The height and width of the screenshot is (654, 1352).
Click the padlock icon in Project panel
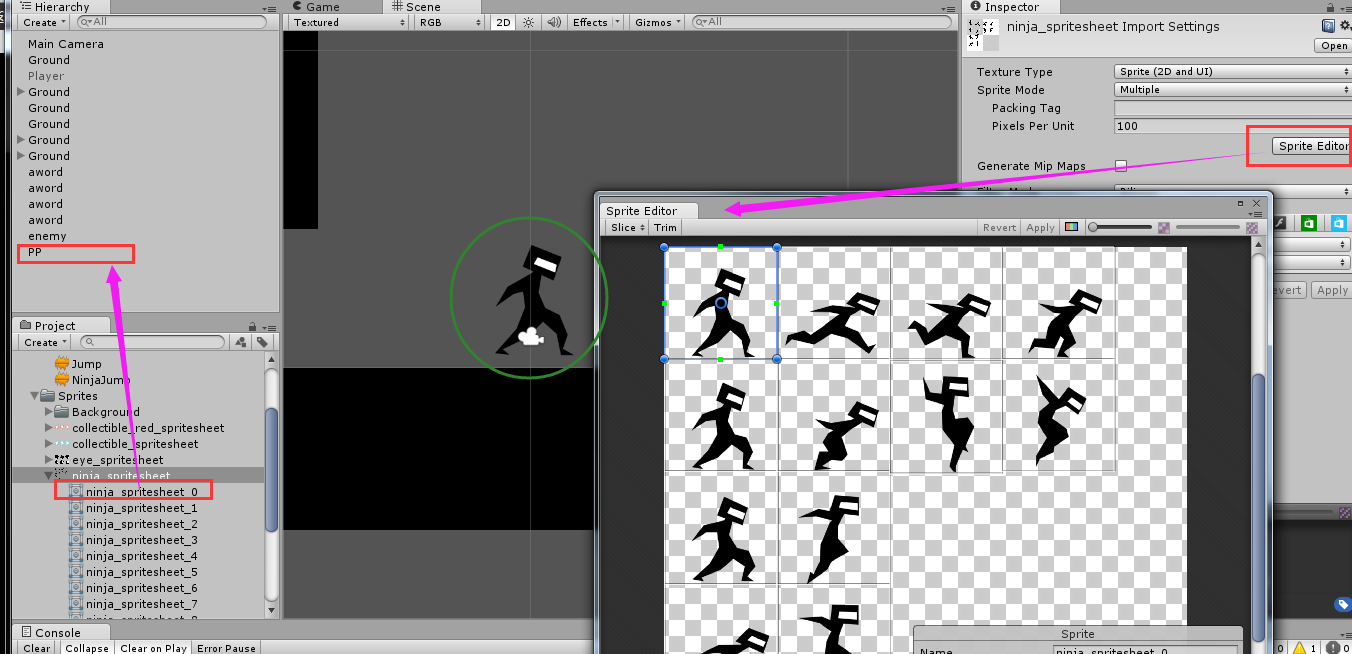pos(251,325)
